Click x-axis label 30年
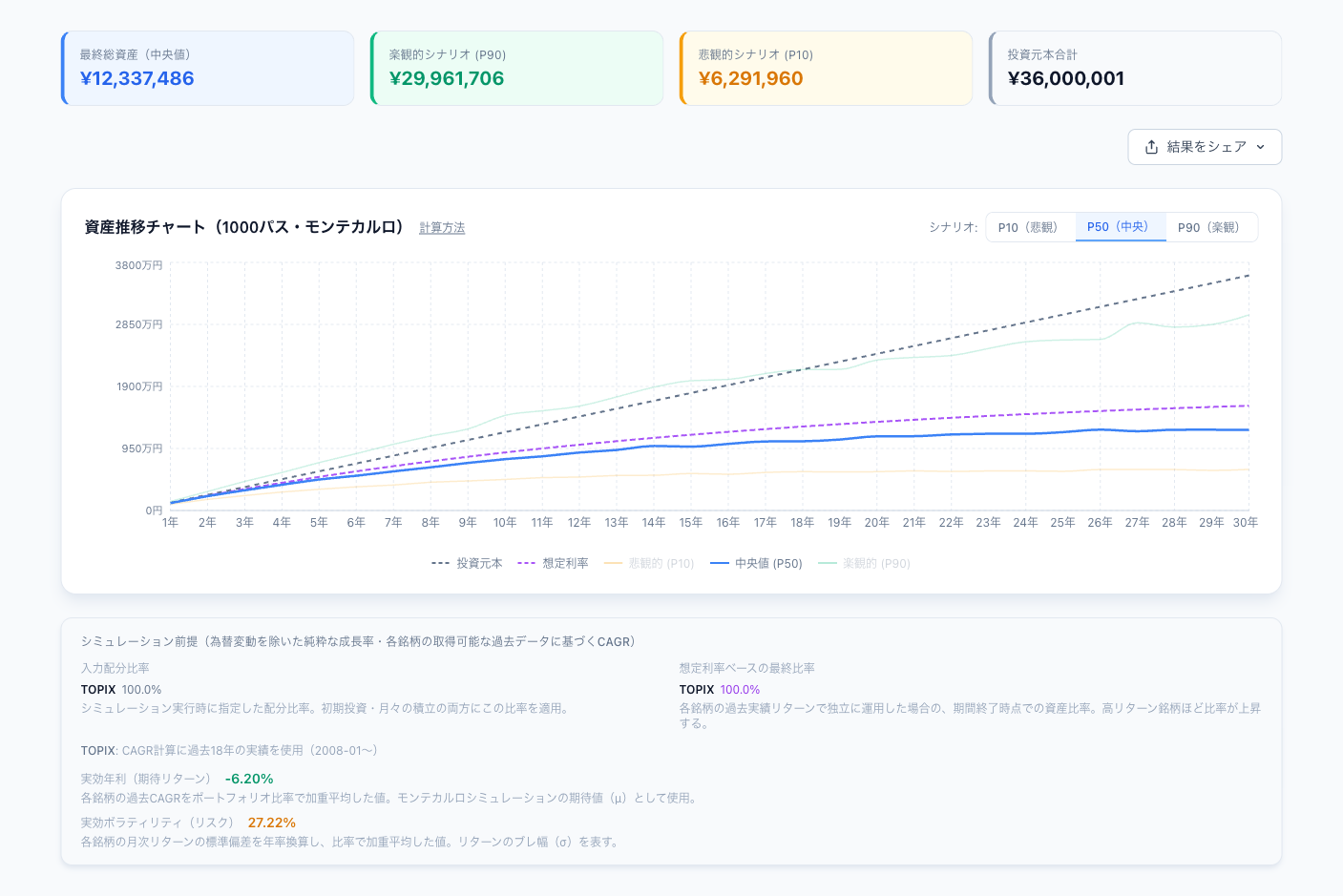1343x896 pixels. [x=1246, y=523]
